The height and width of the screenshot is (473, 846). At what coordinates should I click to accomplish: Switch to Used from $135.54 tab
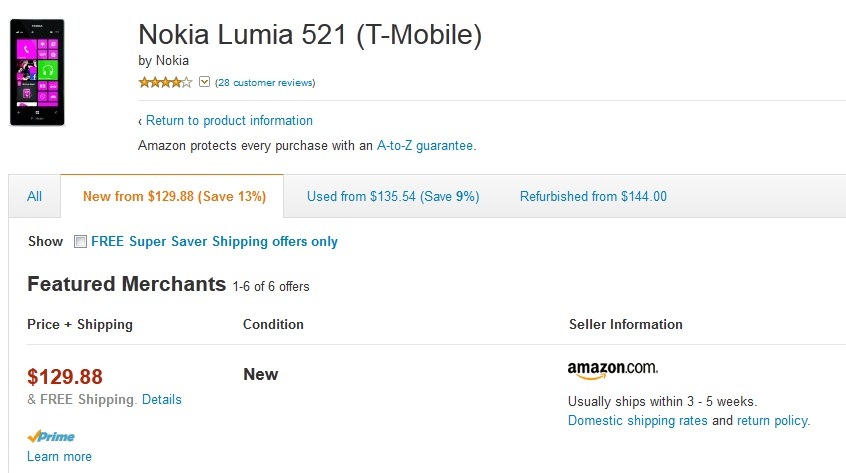[393, 196]
